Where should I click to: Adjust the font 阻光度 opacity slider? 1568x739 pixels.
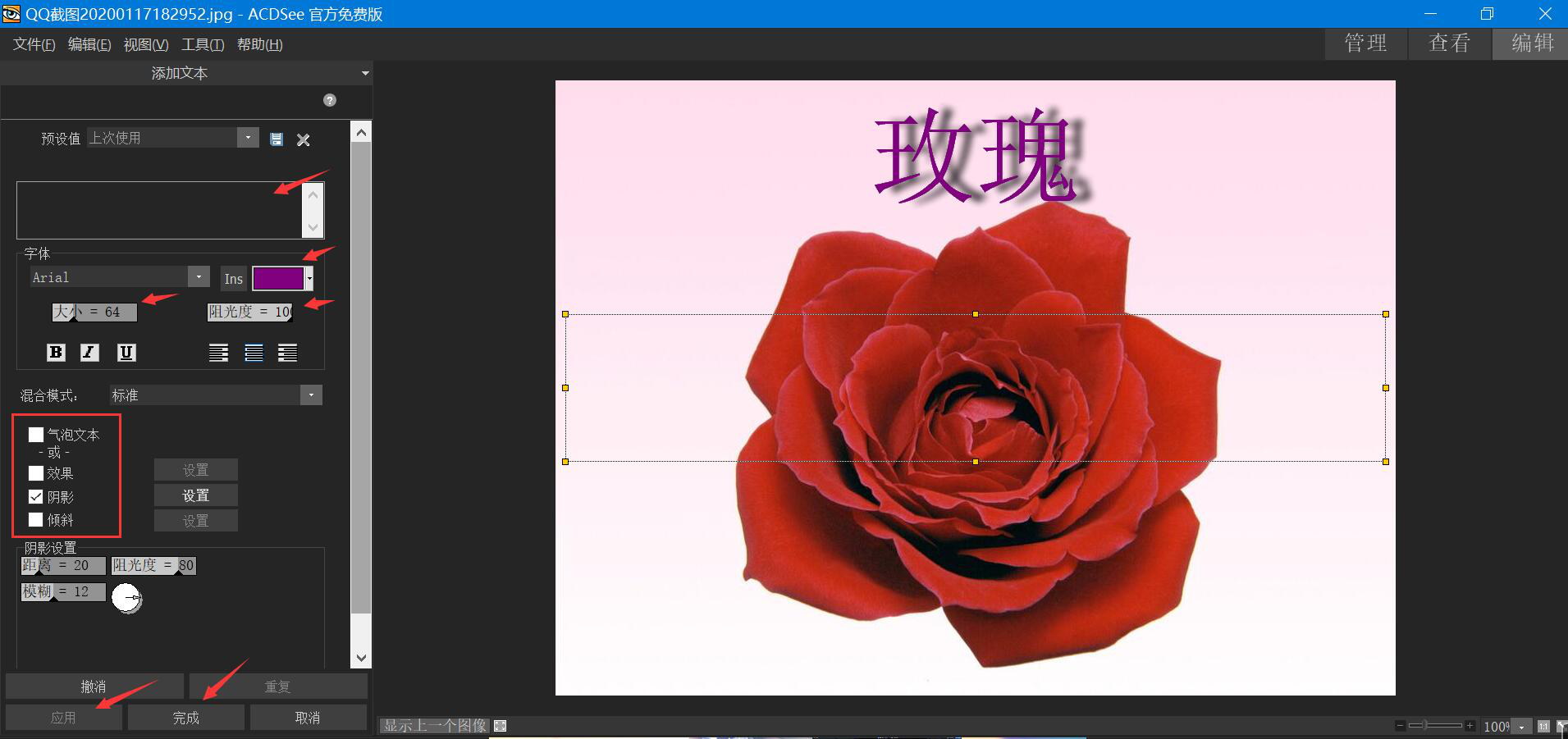(250, 312)
